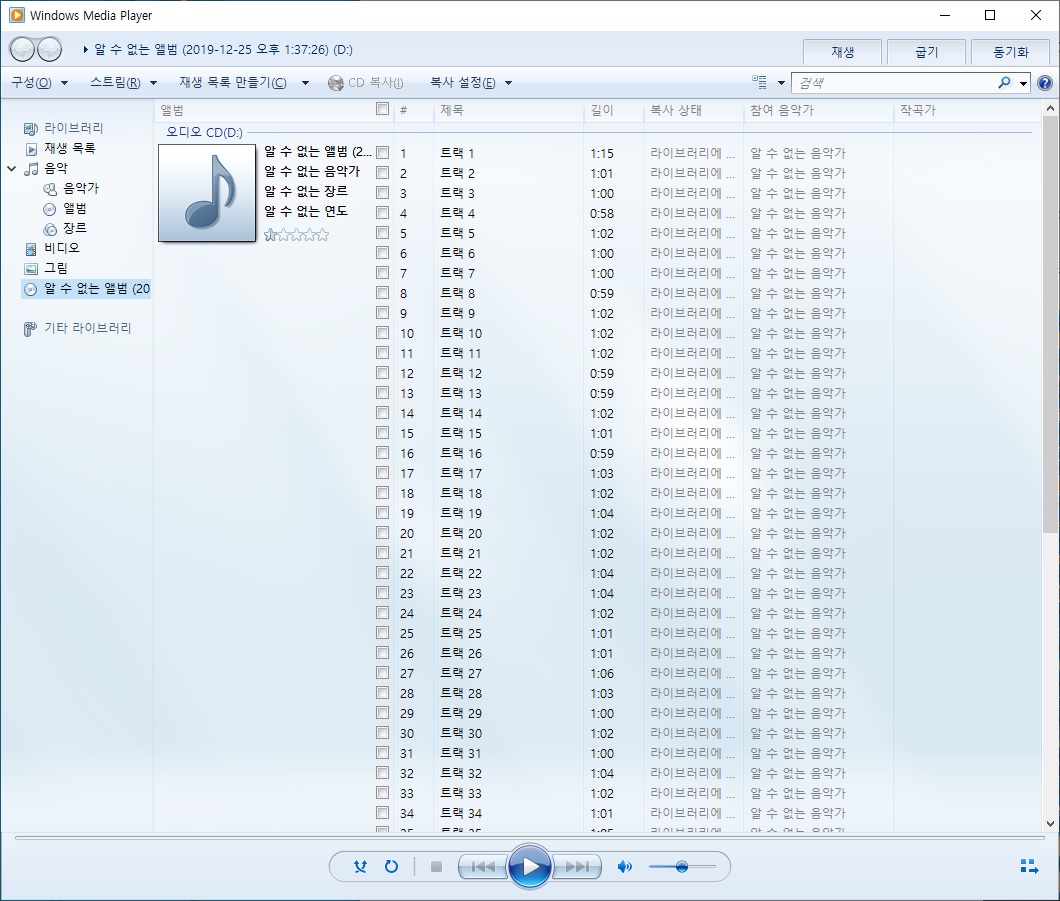Sort by the 앨범 column header
The height and width of the screenshot is (901, 1060).
click(x=264, y=109)
